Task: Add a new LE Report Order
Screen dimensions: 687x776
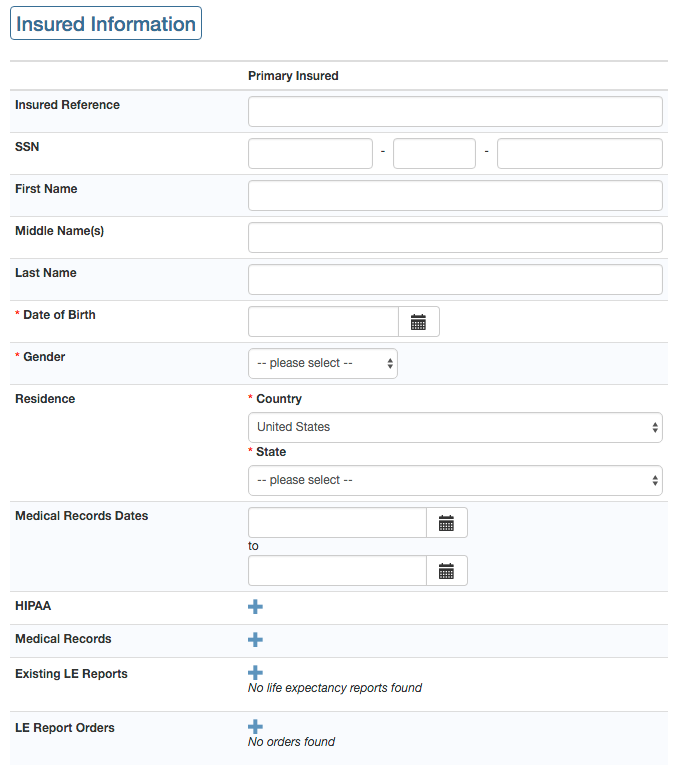Action: coord(255,727)
